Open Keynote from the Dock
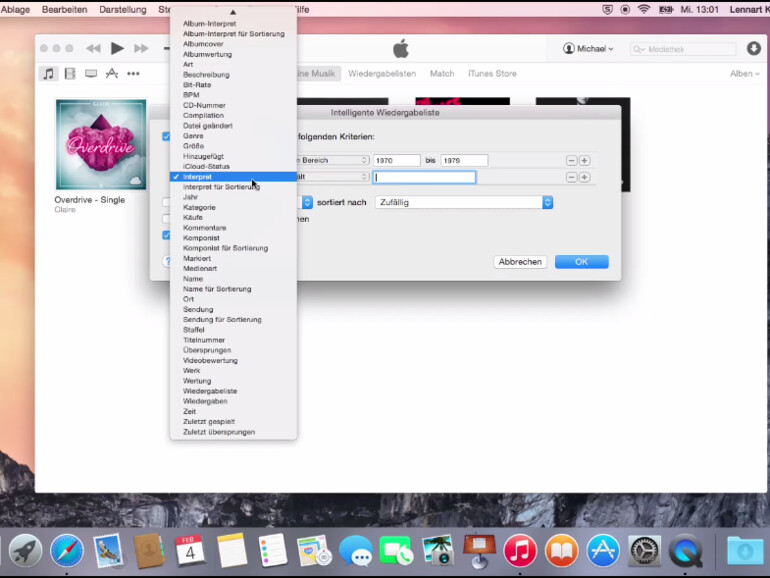Image resolution: width=770 pixels, height=578 pixels. (479, 550)
